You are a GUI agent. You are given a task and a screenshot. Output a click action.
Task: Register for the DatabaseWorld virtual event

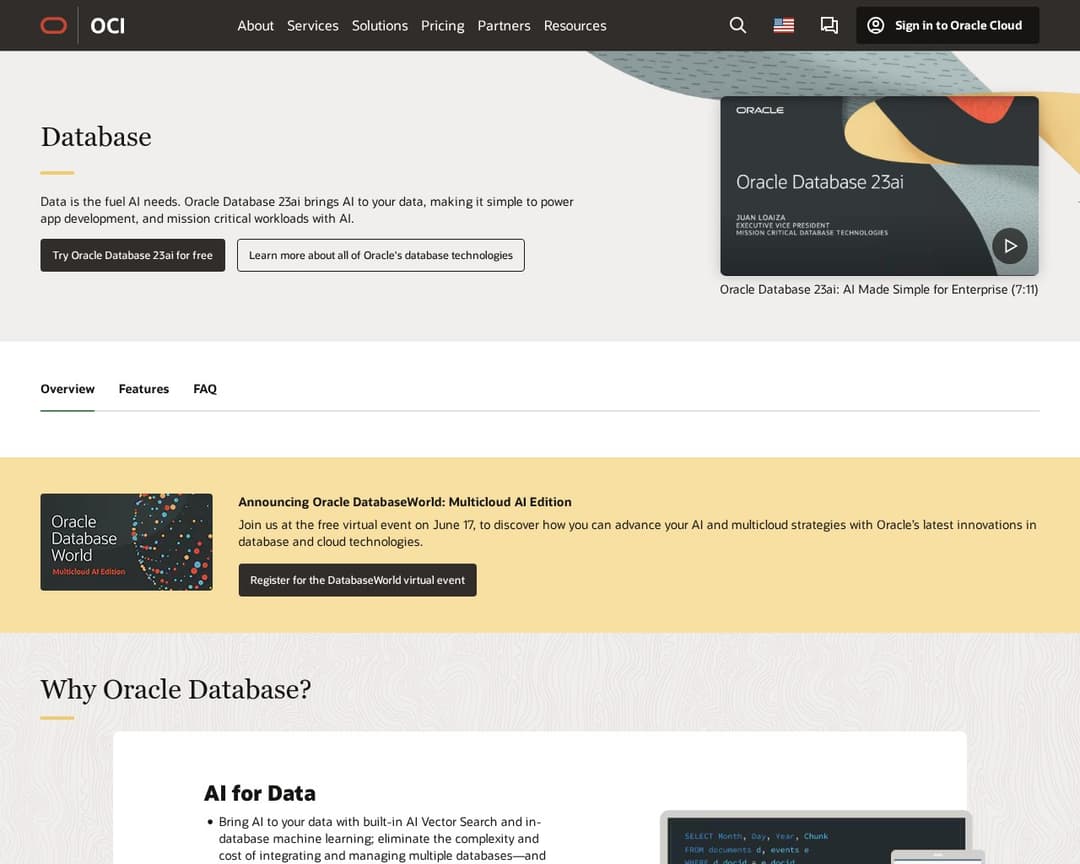tap(357, 580)
